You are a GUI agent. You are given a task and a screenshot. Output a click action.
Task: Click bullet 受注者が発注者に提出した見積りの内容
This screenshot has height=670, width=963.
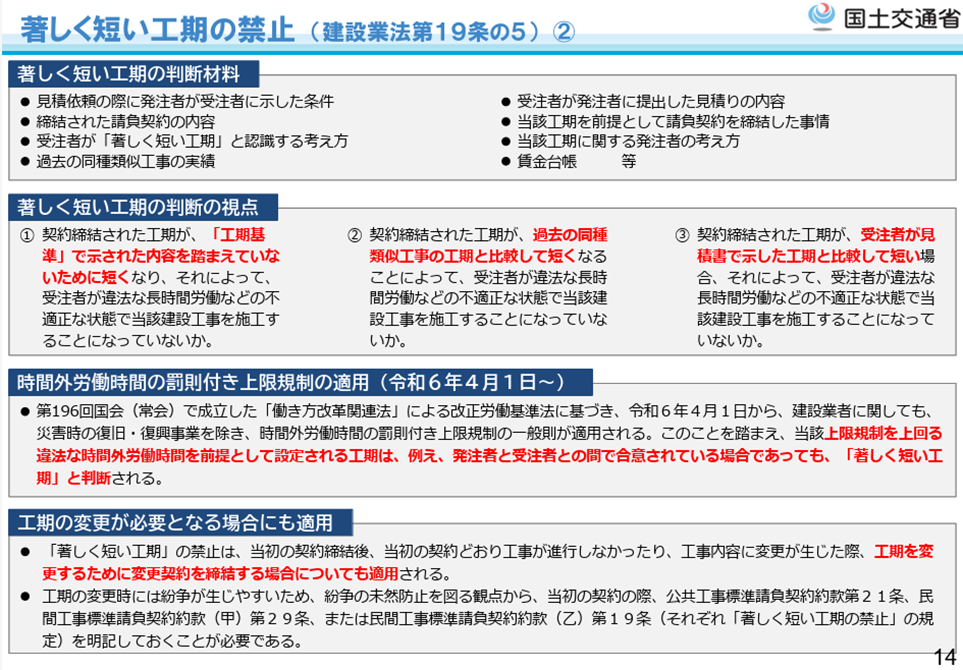[651, 101]
